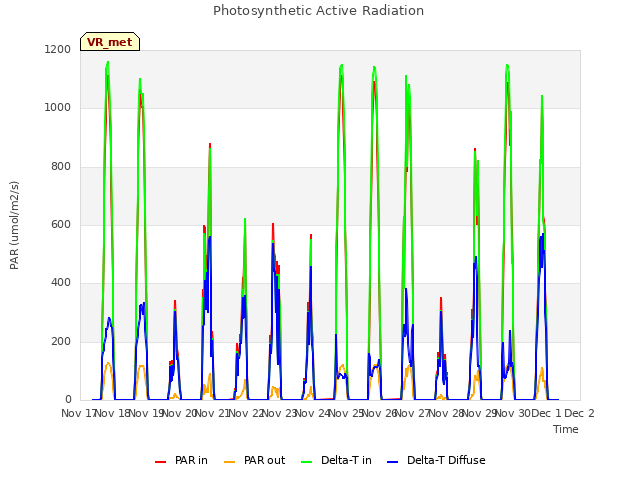The width and height of the screenshot is (640, 480).
Task: Click the 0 y-axis tick label
Action: pyautogui.click(x=68, y=399)
